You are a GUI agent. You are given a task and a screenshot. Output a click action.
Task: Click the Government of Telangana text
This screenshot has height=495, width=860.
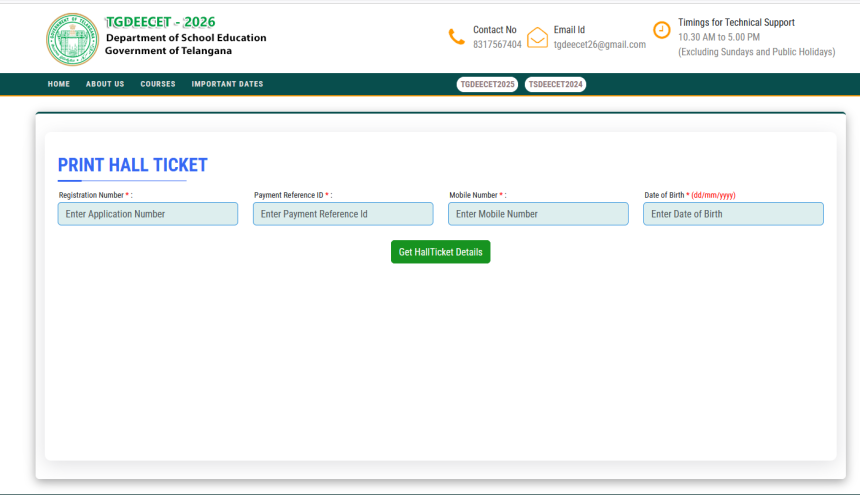point(168,51)
